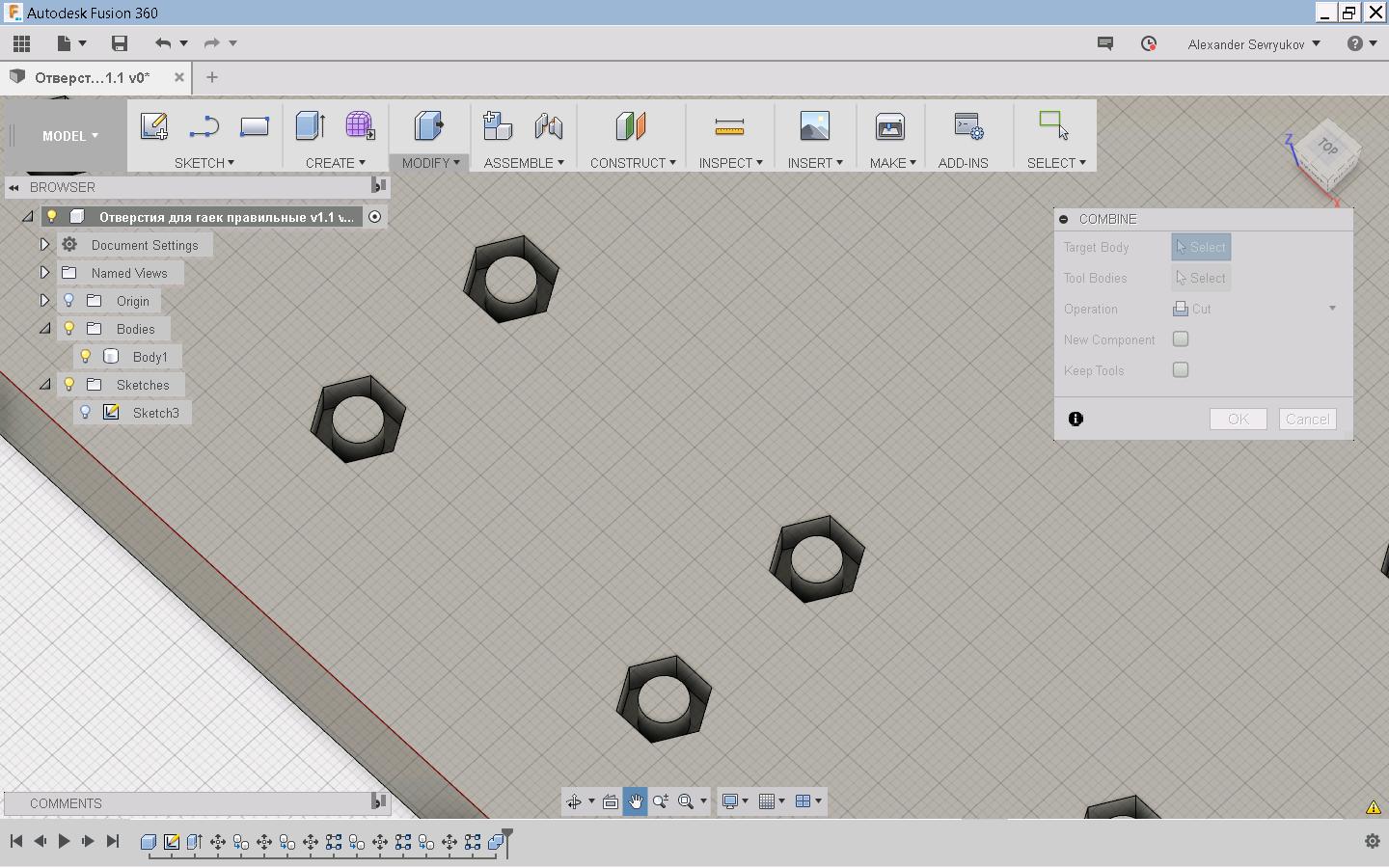Open the Operation dropdown set to Cut
This screenshot has height=868, width=1389.
point(1254,309)
